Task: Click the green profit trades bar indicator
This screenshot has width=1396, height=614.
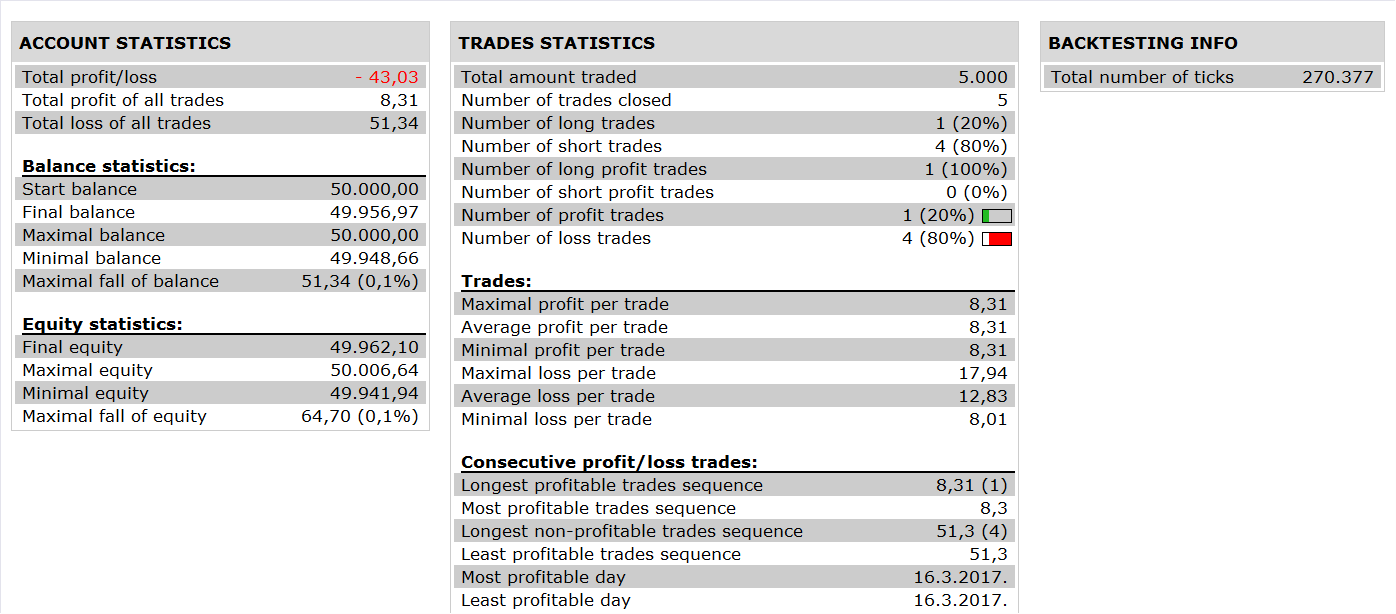Action: [x=997, y=216]
